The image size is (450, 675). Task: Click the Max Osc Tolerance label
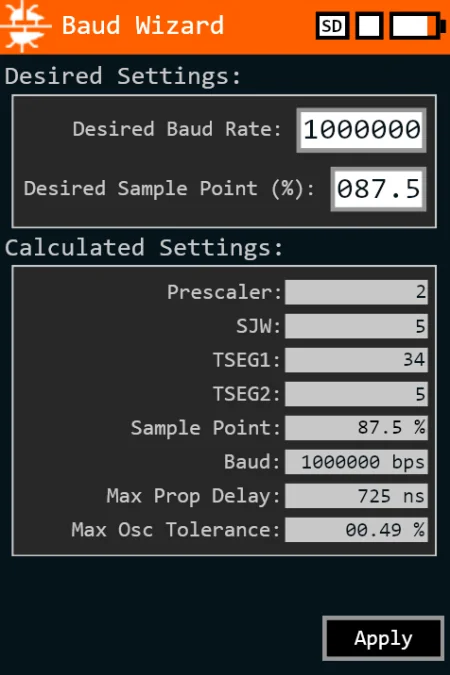click(x=176, y=530)
